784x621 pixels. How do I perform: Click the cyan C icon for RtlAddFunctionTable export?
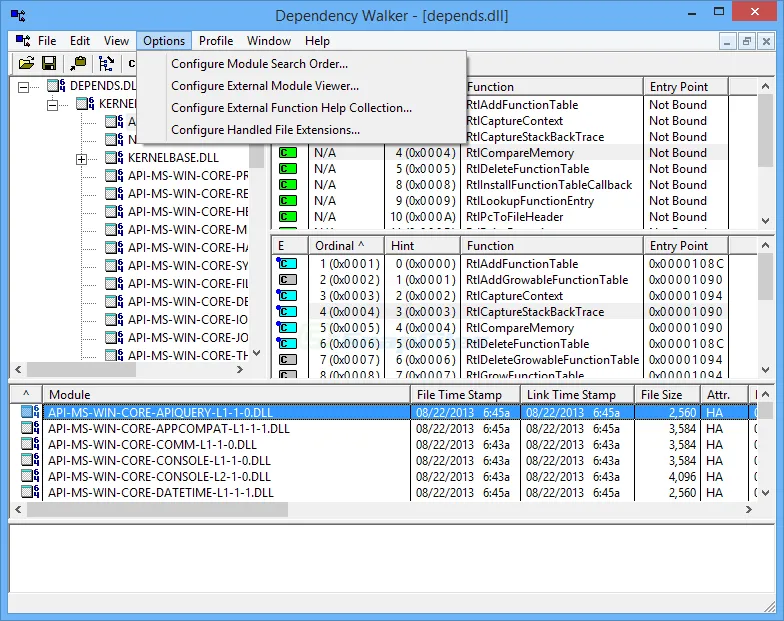[x=288, y=264]
